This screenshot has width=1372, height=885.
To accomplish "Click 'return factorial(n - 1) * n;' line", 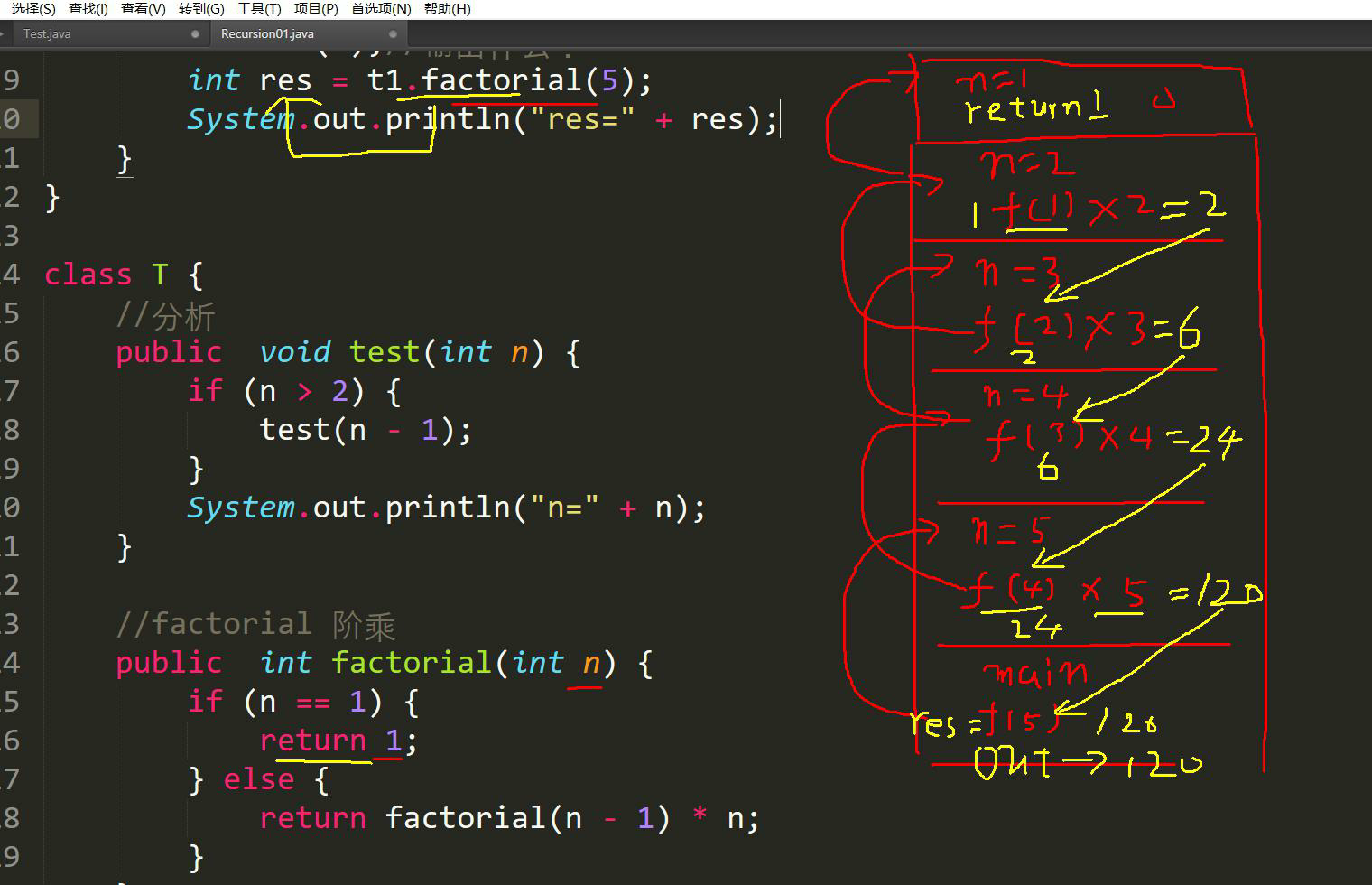I will coord(510,818).
